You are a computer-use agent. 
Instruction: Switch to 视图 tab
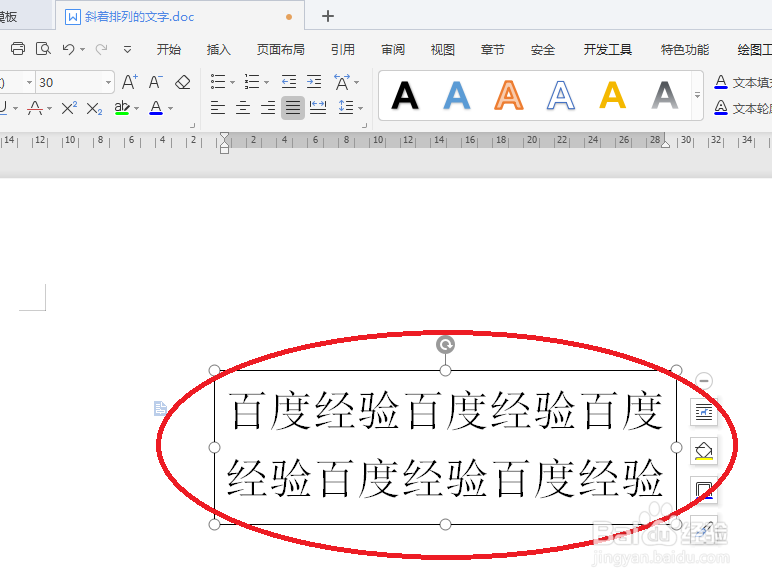point(442,49)
